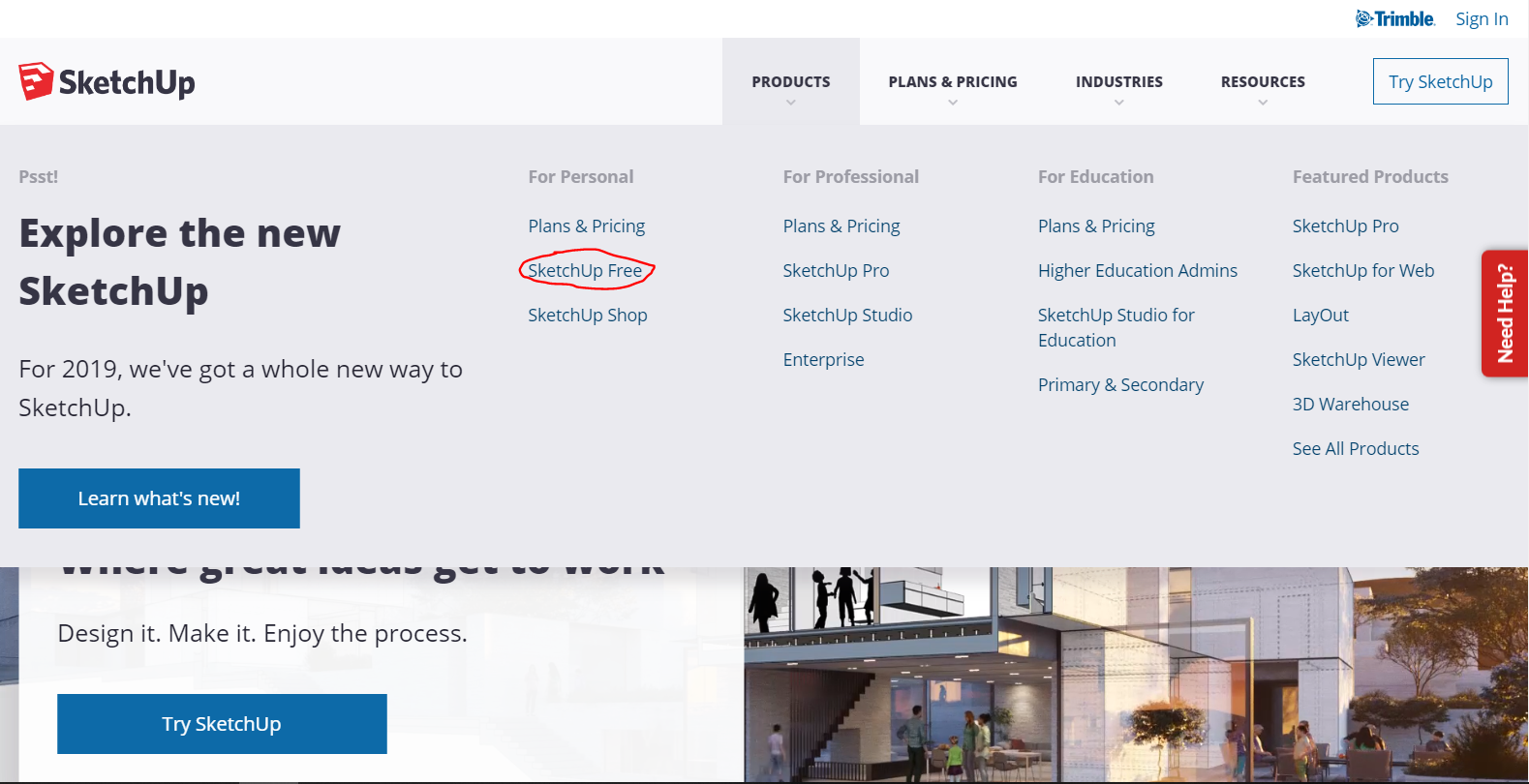
Task: Click the Explore the new SketchUp headline
Action: pos(180,262)
